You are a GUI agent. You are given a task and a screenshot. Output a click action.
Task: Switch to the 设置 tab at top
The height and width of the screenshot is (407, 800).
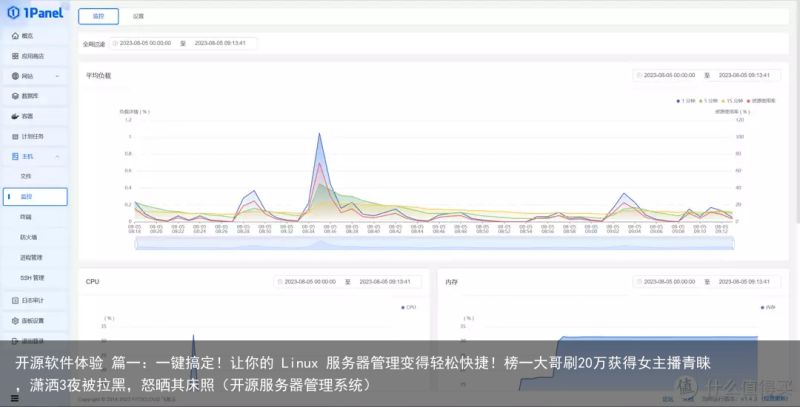(138, 16)
